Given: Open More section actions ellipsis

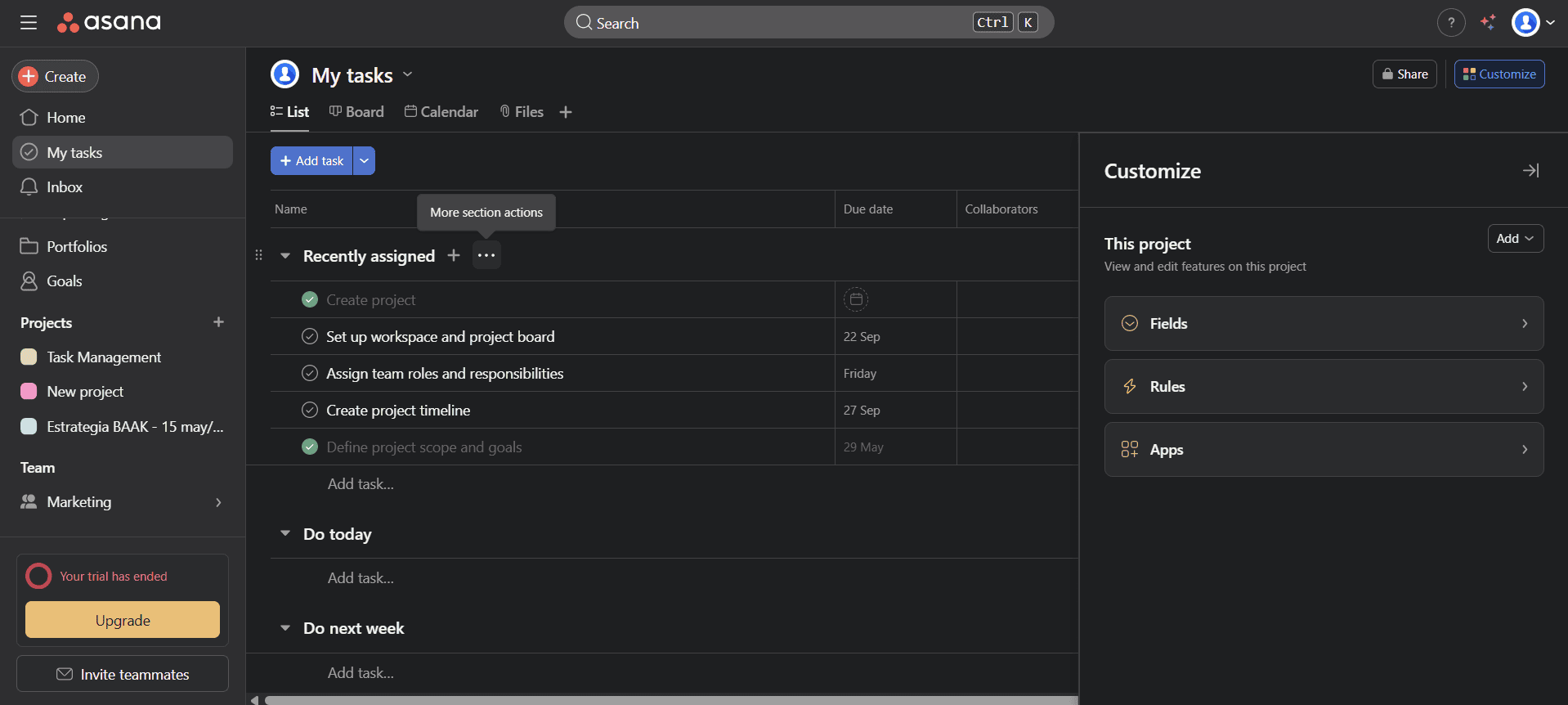Looking at the screenshot, I should (x=486, y=256).
